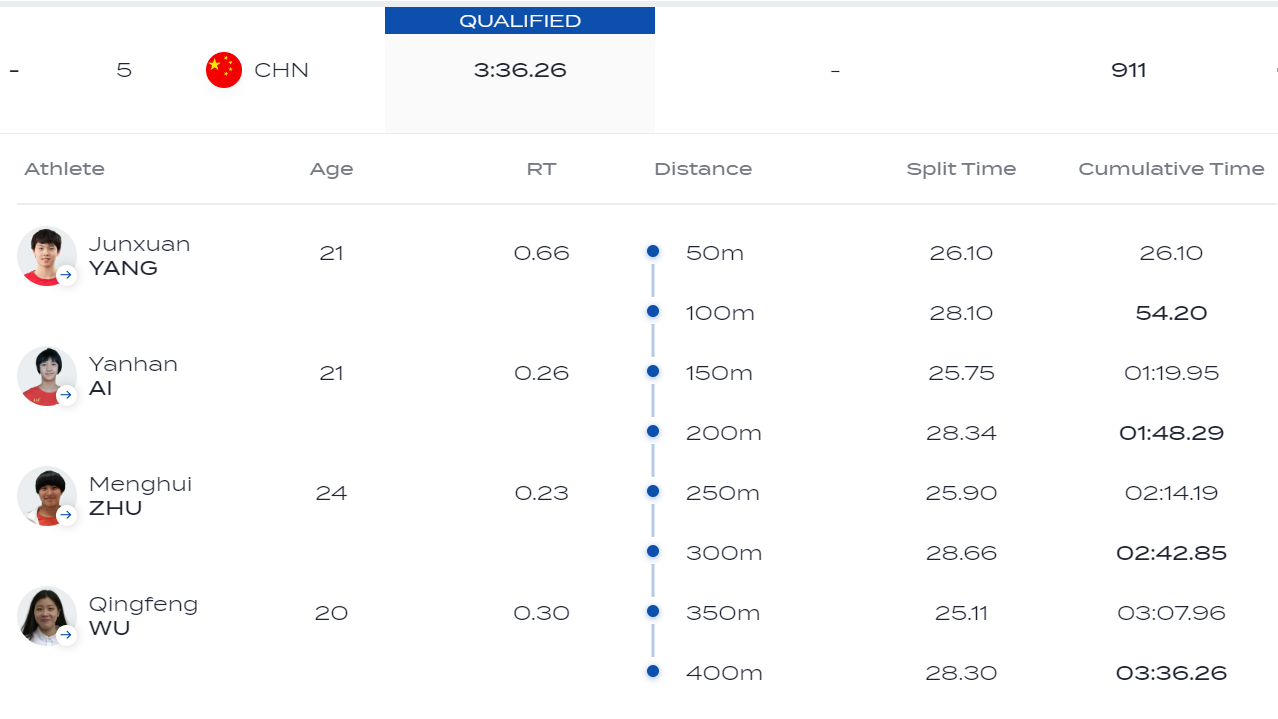Click the RT column header
The width and height of the screenshot is (1278, 719).
coord(541,169)
